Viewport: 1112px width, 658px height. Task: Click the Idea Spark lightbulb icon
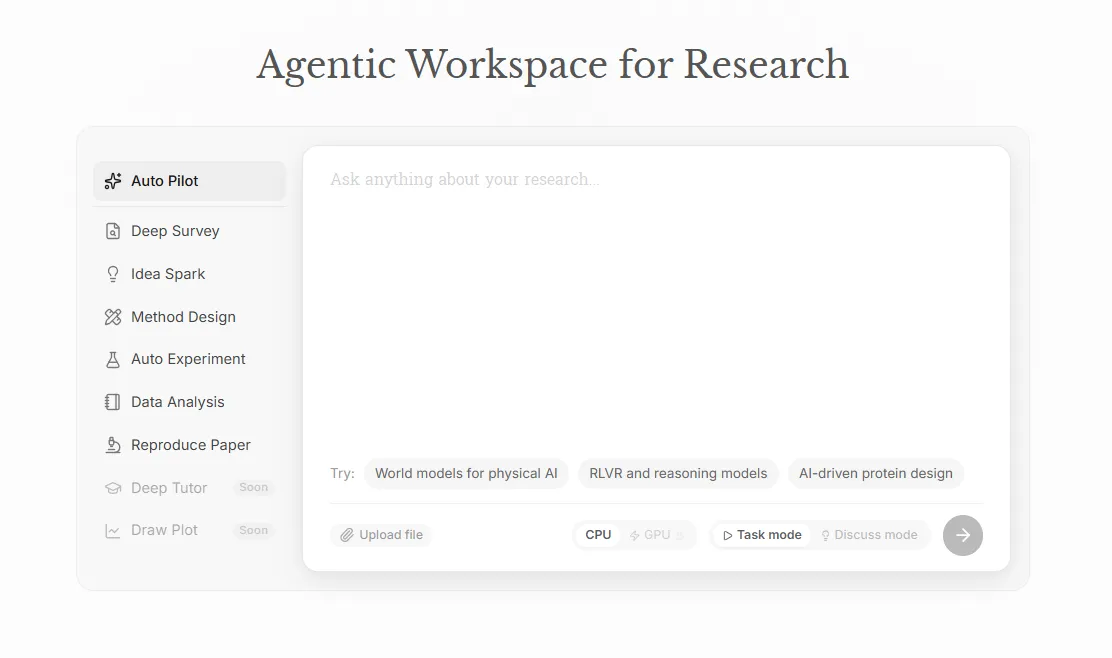[x=113, y=274]
